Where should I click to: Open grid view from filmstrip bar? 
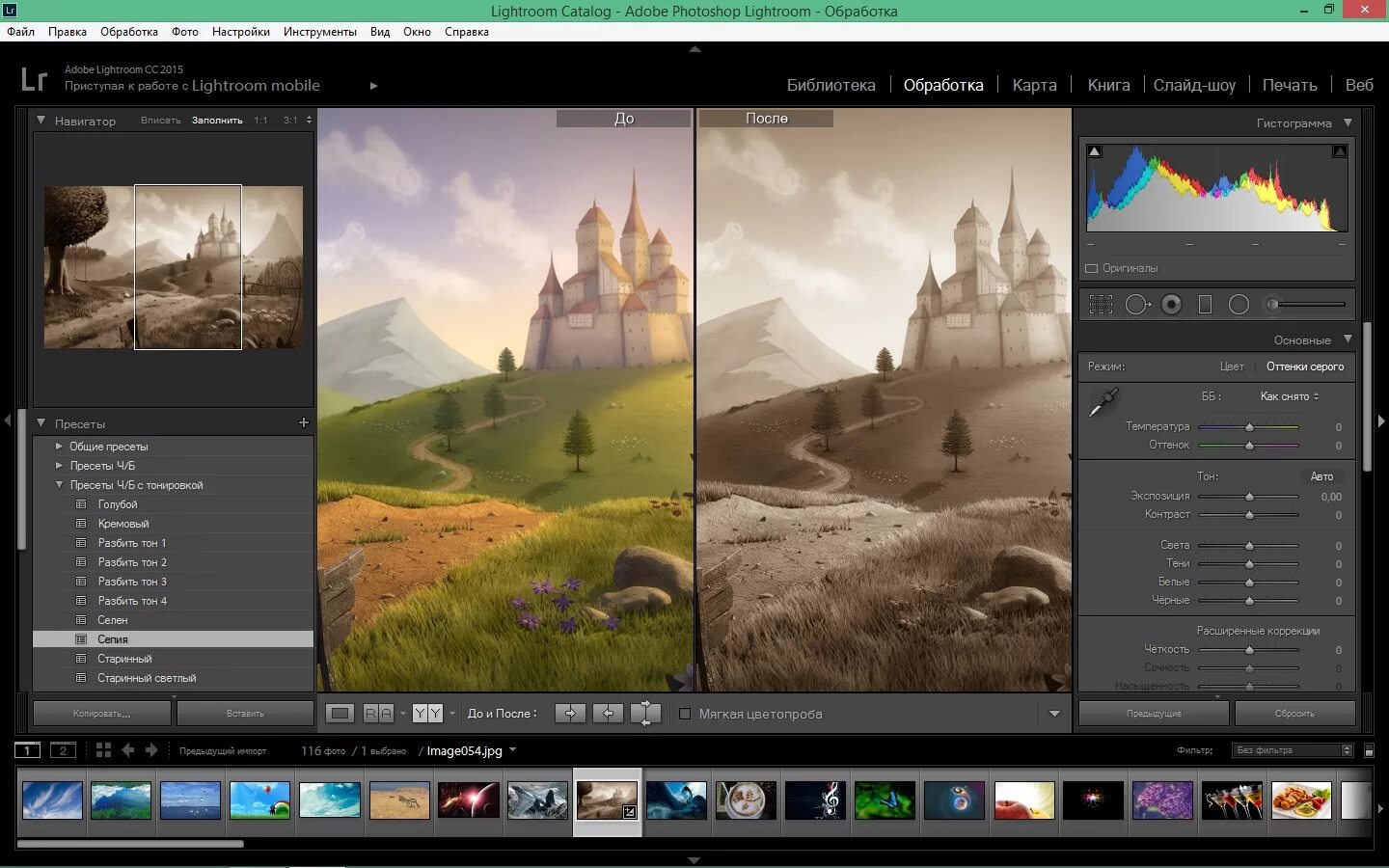(x=103, y=750)
